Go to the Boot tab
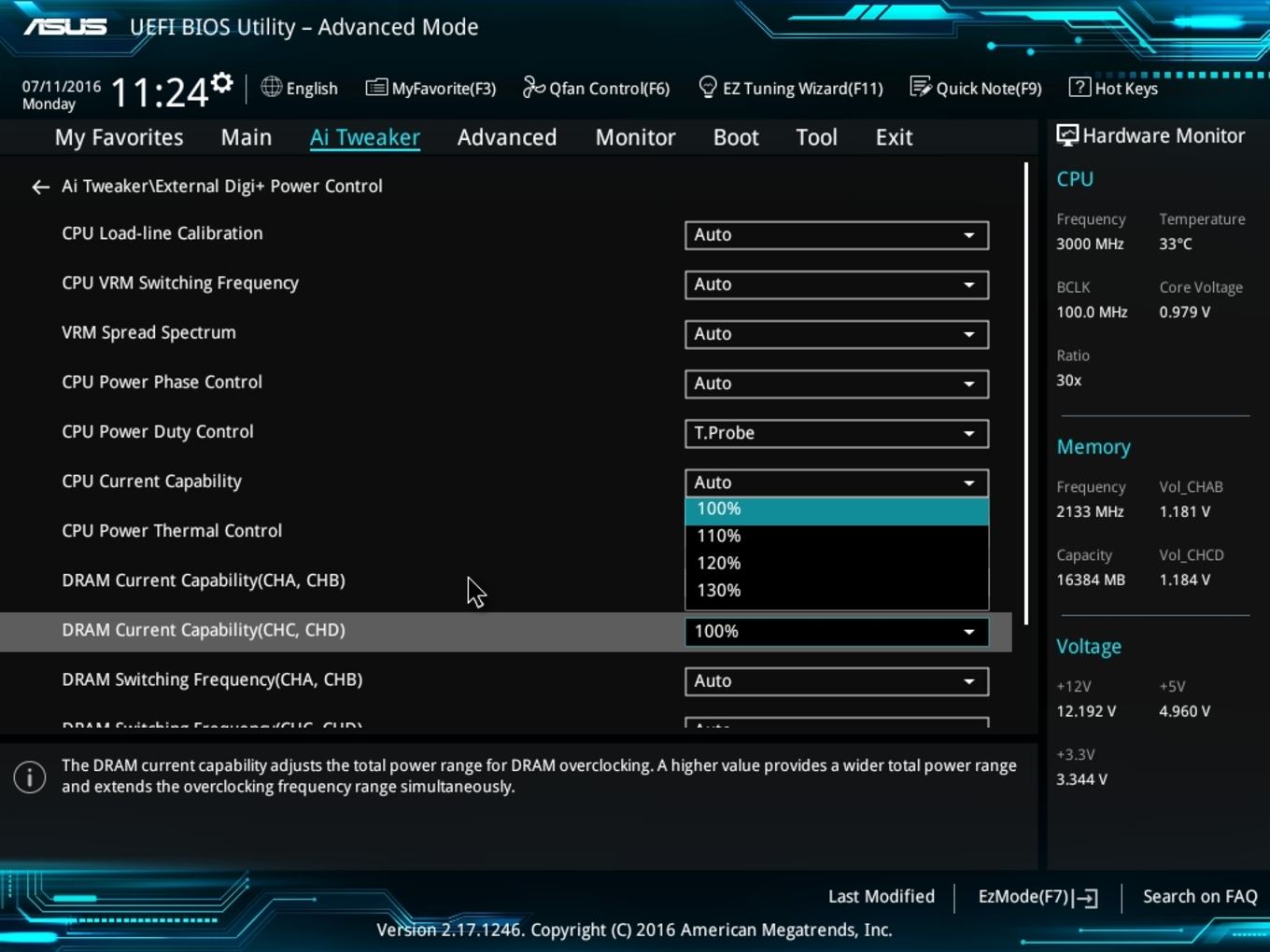 click(x=736, y=137)
